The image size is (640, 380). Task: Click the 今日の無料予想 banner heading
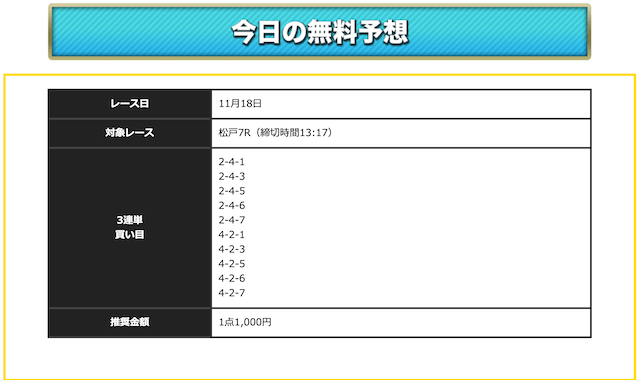pos(320,32)
